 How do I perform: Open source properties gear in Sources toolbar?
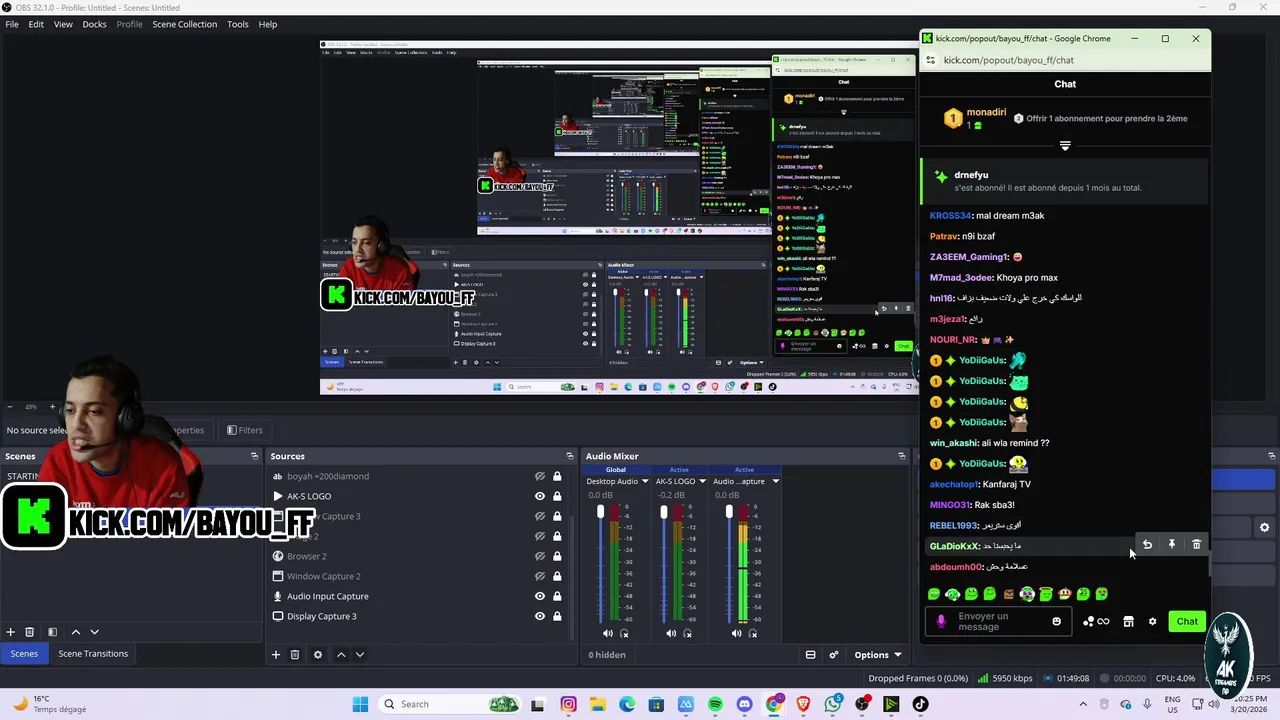click(318, 655)
